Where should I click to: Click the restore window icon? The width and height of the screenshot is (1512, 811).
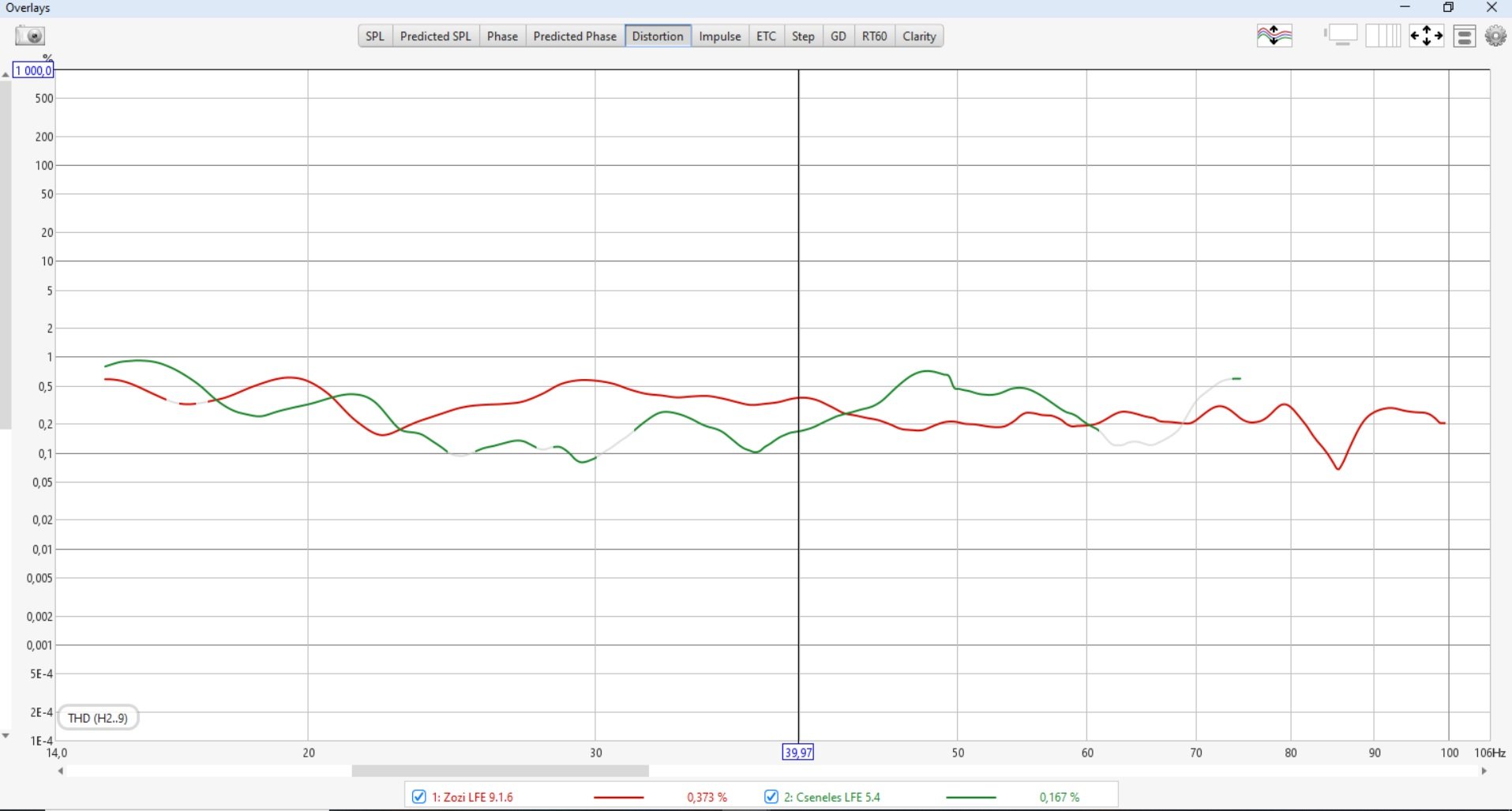[x=1448, y=8]
